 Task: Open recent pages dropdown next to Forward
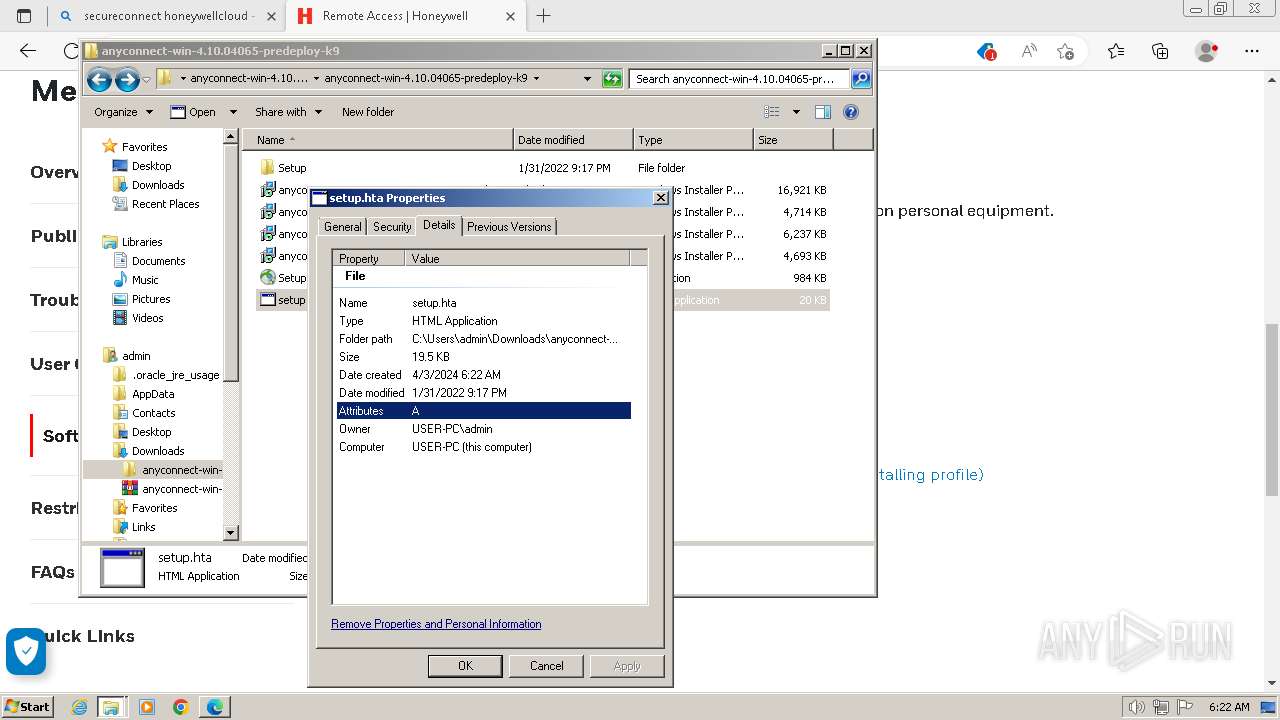point(147,79)
